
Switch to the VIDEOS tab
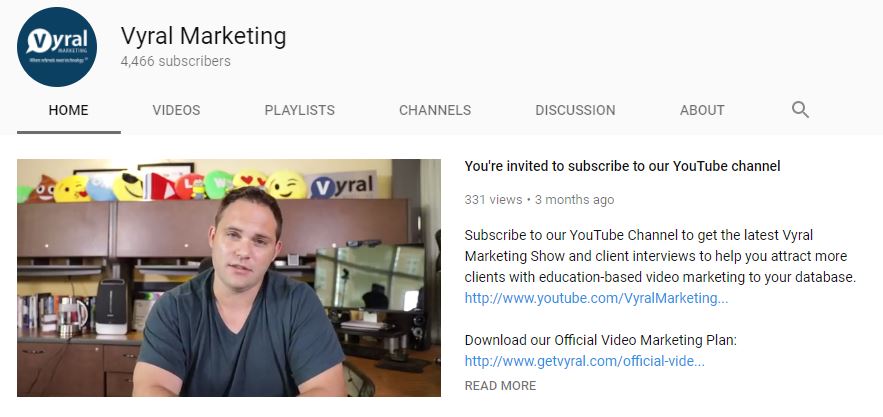pos(176,110)
